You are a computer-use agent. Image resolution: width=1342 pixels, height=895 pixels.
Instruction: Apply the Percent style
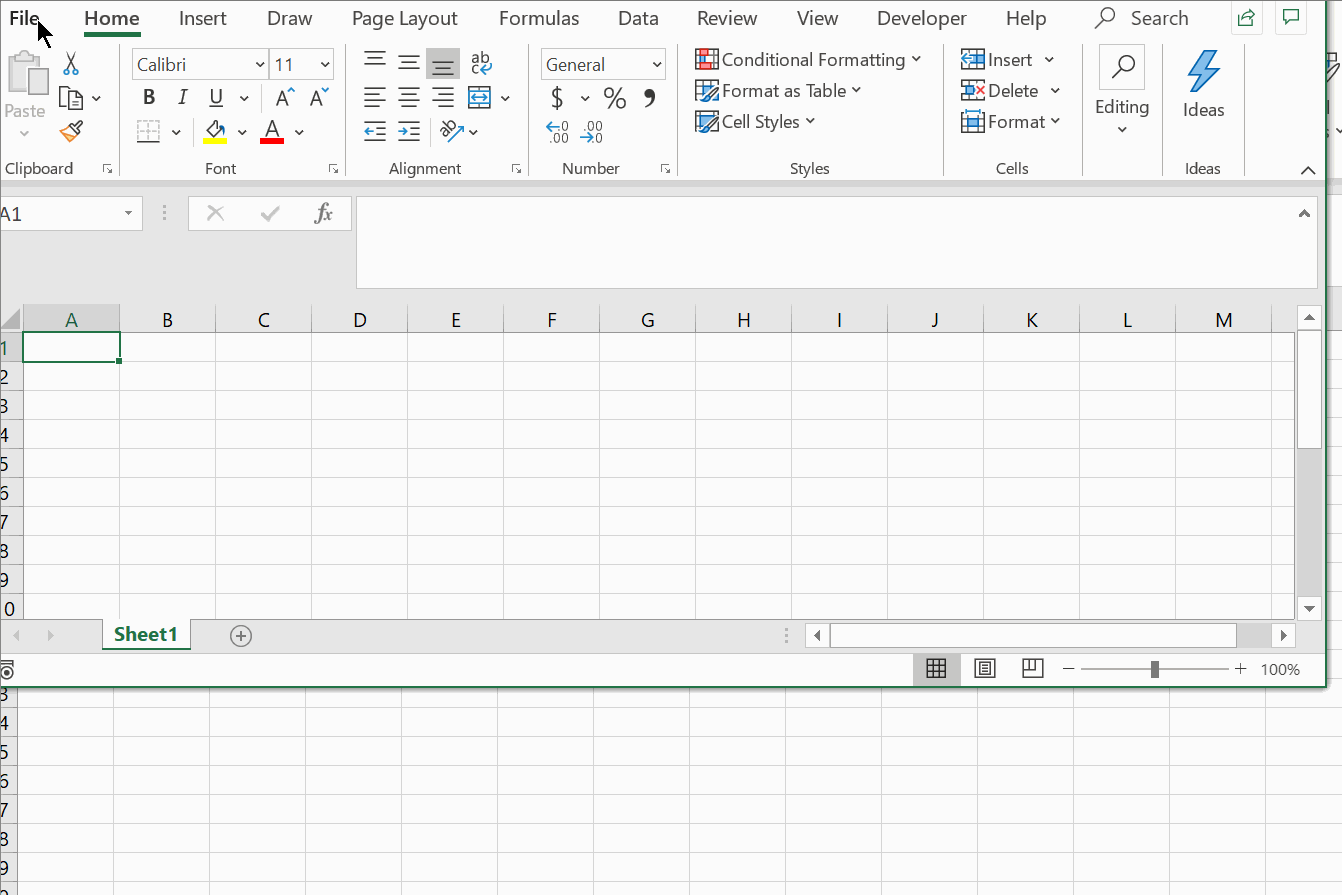pos(614,98)
